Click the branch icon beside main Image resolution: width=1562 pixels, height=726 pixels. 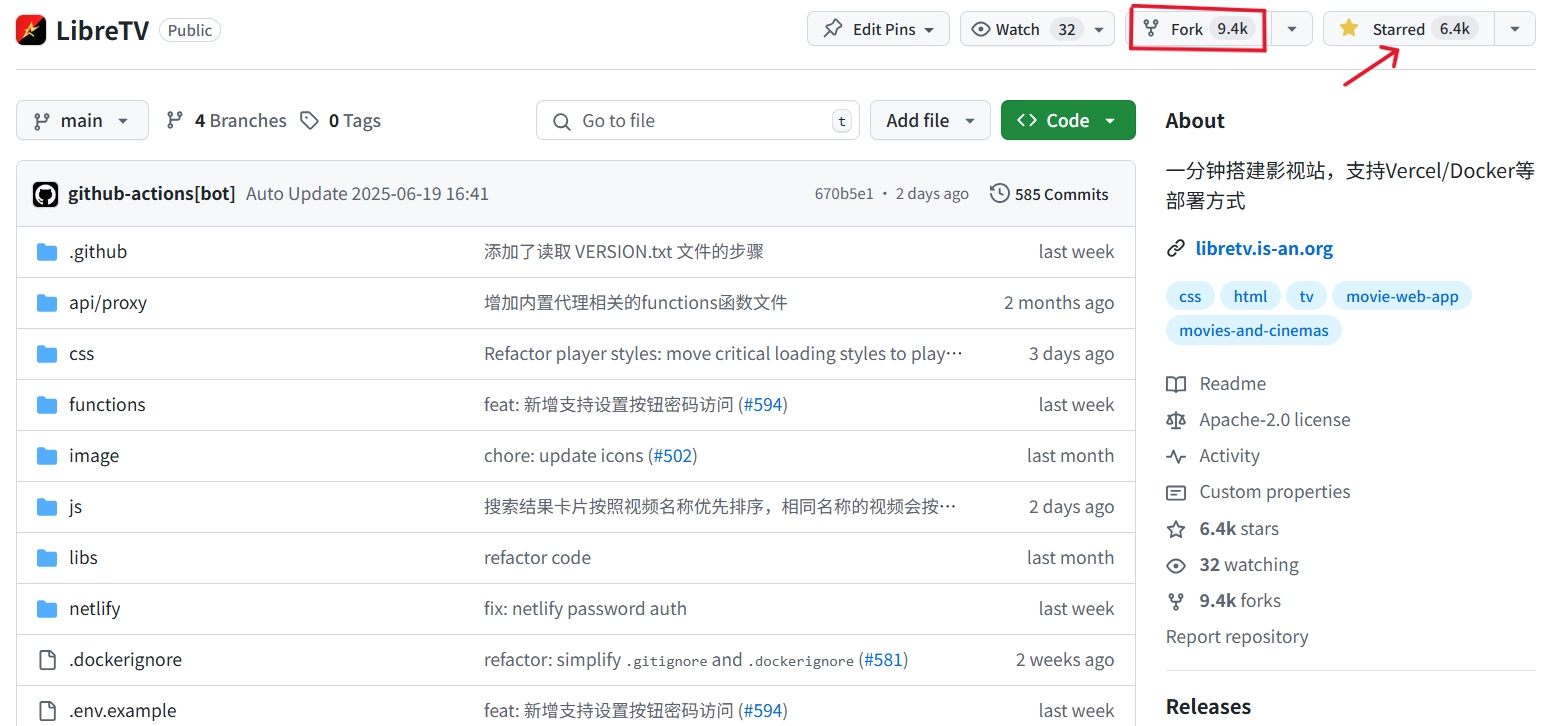pos(40,120)
